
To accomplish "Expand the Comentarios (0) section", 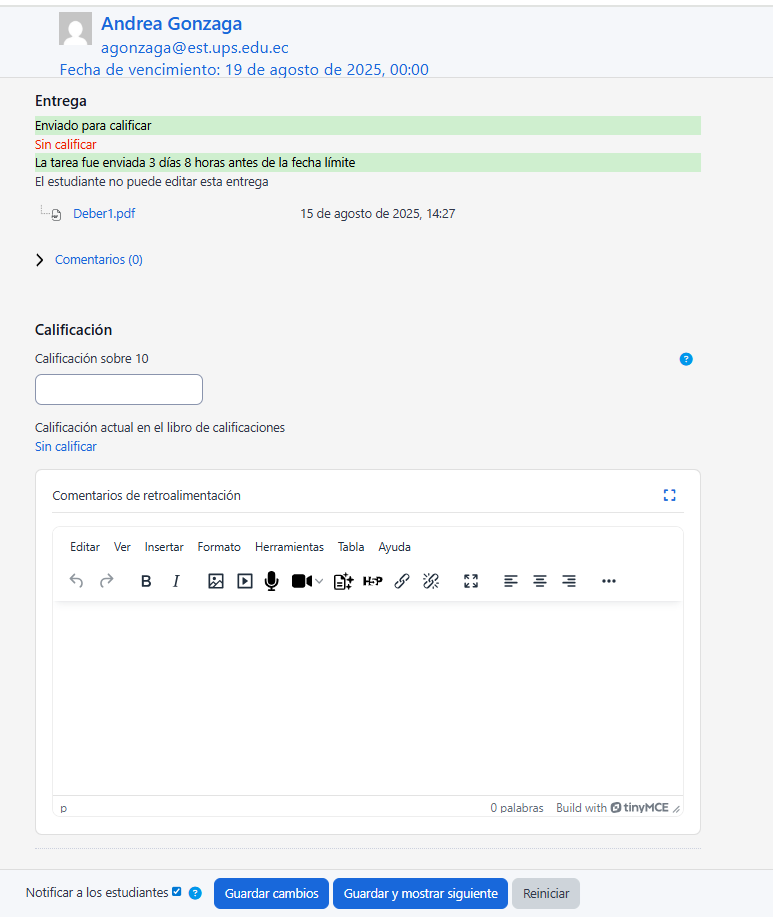I will (x=98, y=260).
